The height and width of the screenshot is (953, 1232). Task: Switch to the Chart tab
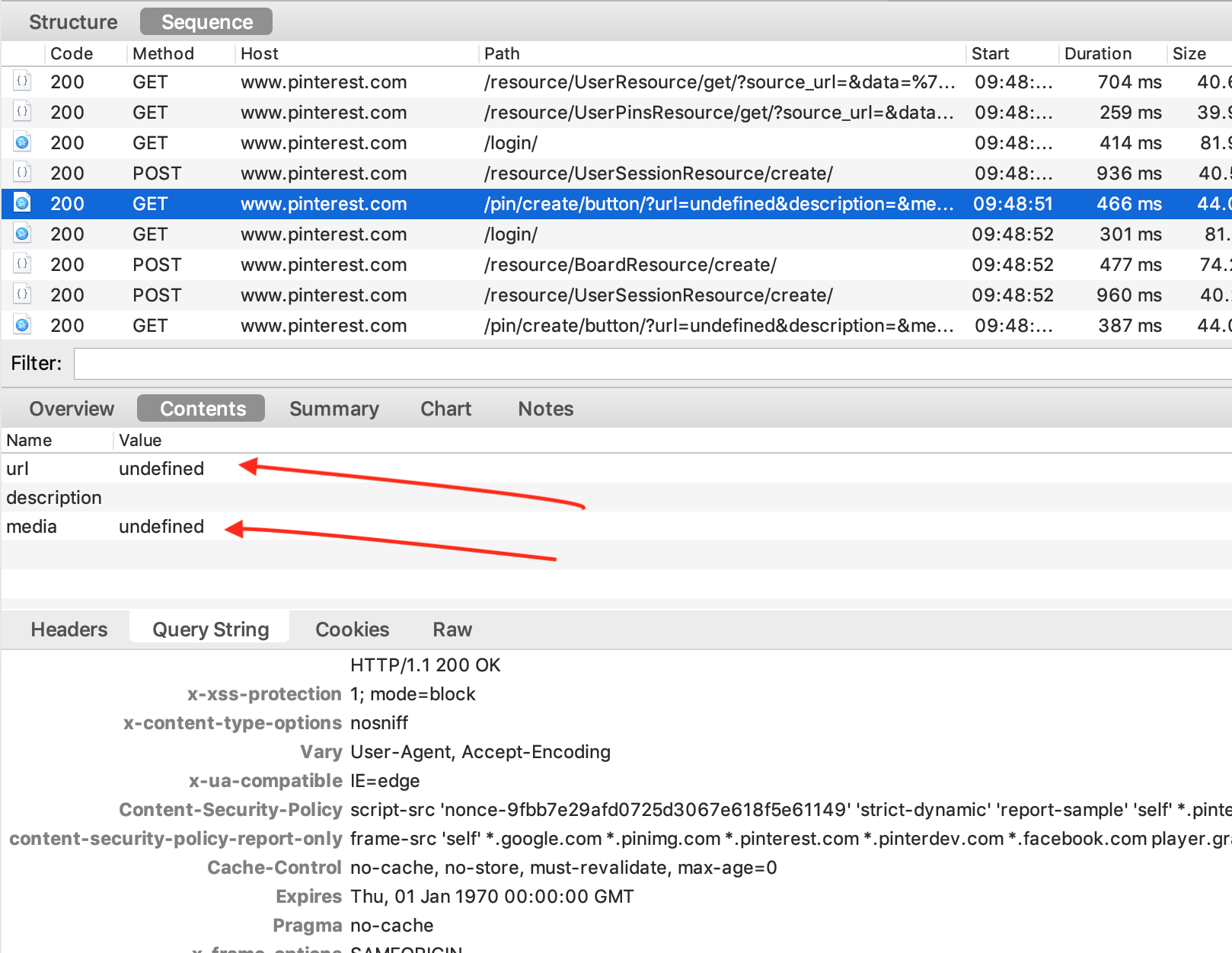click(x=446, y=409)
